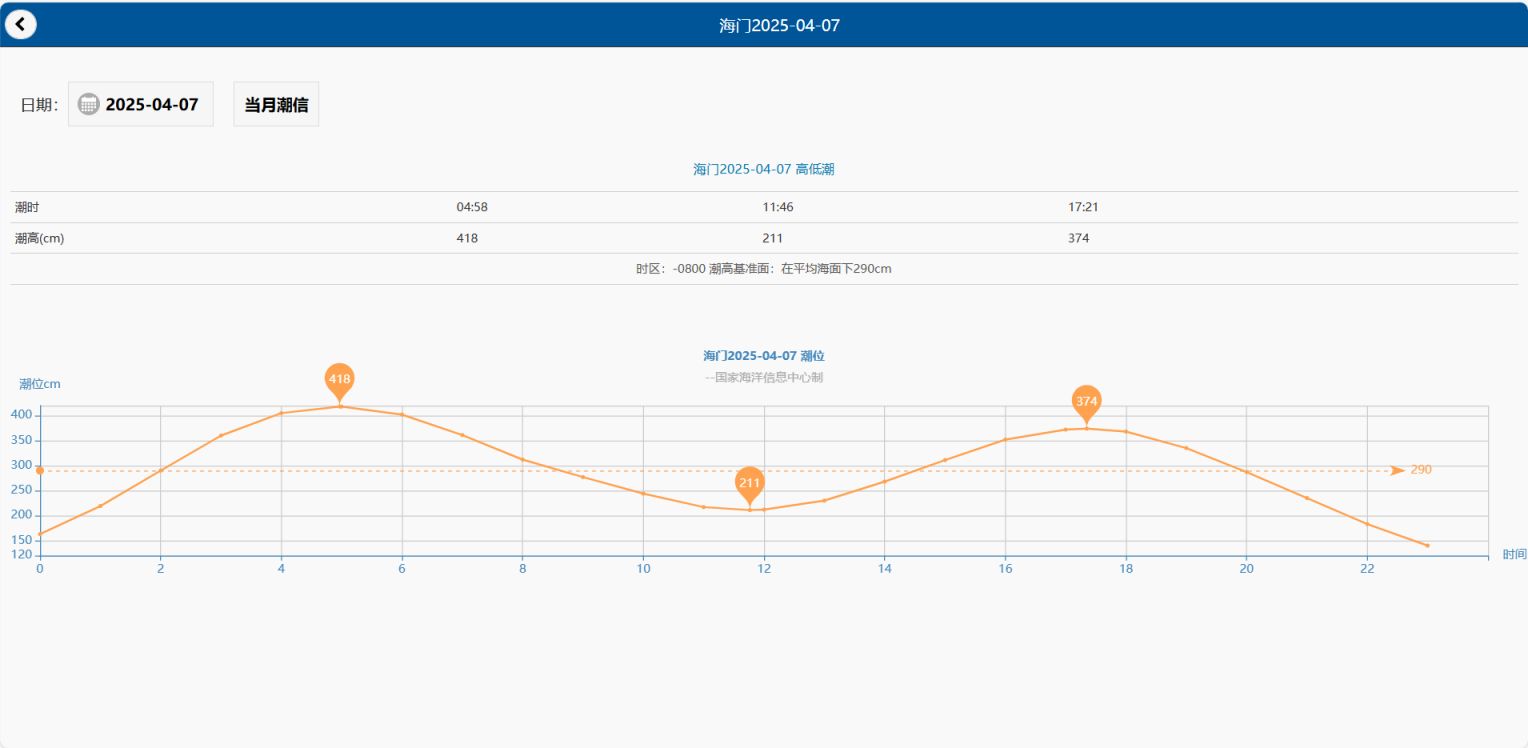Image resolution: width=1528 pixels, height=748 pixels.
Task: Click the 418 value in 潮高 row
Action: coord(467,238)
